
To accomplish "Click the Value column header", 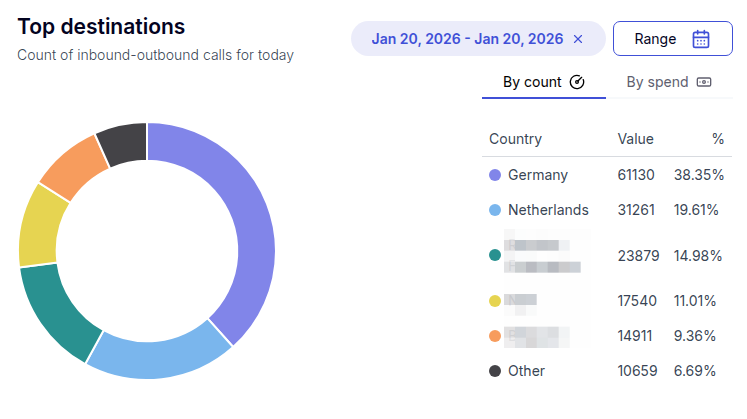I will [x=635, y=139].
